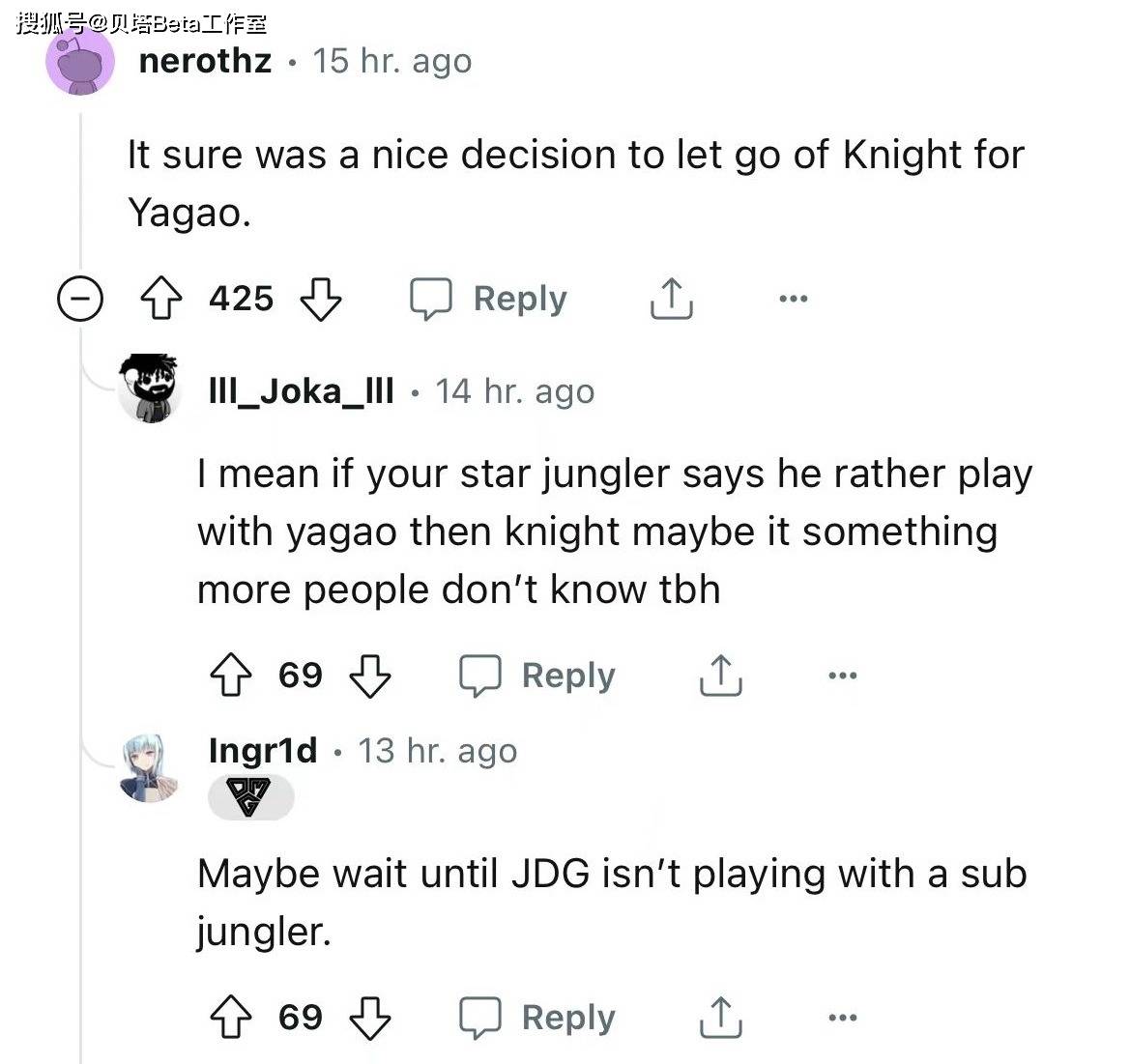Reply to III_Joka_III's comment

point(537,676)
